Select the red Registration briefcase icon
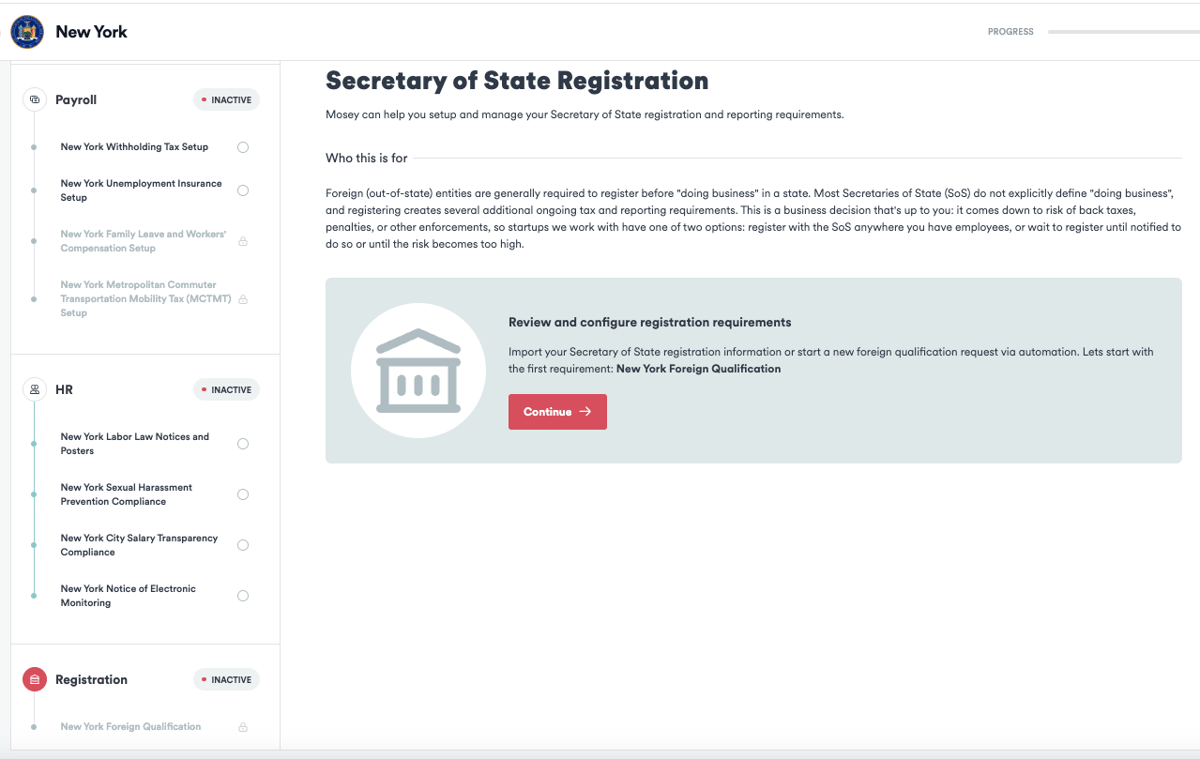The height and width of the screenshot is (759, 1200). [x=33, y=679]
